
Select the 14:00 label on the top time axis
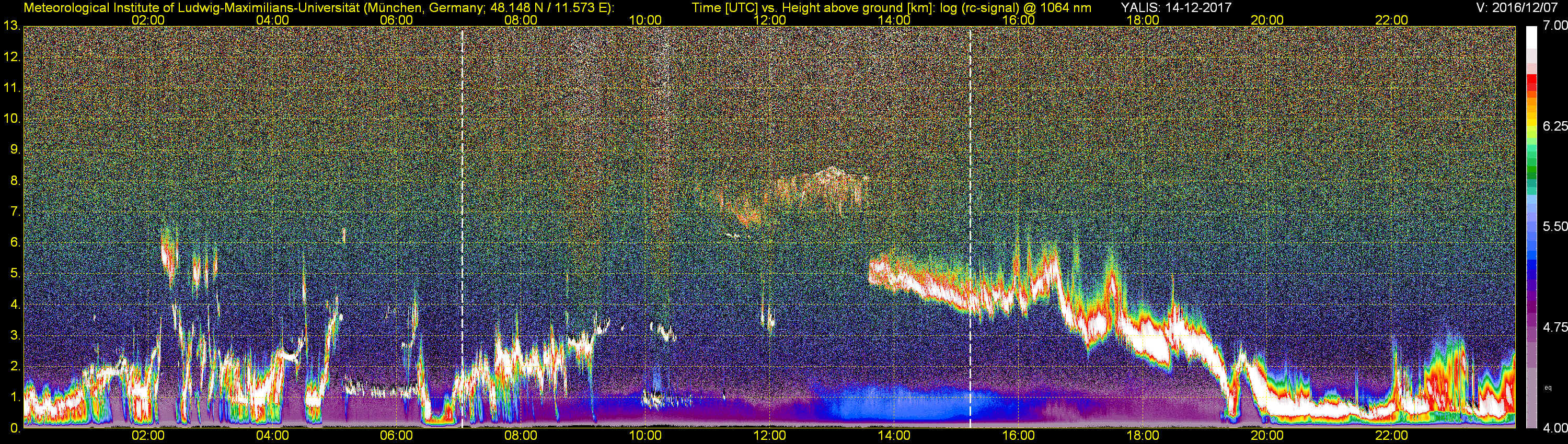894,20
